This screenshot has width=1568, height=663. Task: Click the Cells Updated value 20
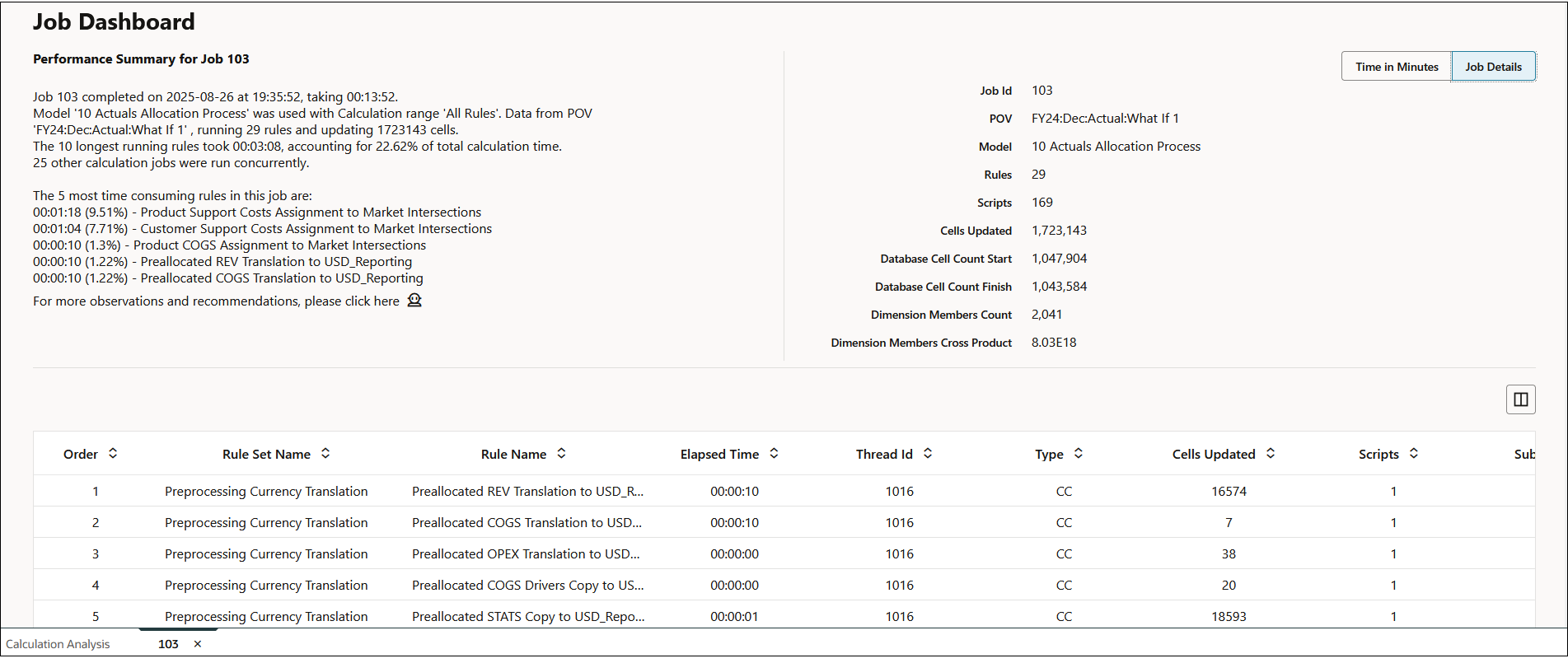tap(1229, 586)
